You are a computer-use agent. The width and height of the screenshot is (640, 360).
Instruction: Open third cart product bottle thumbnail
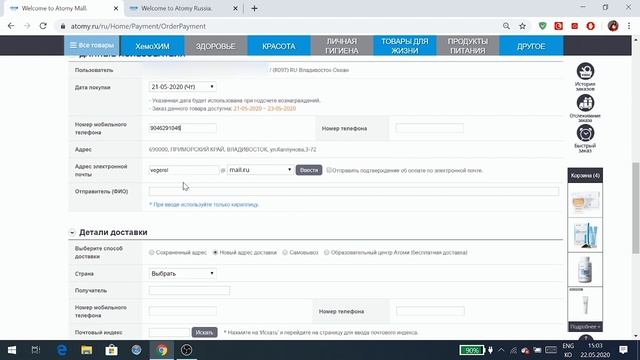coord(585,269)
